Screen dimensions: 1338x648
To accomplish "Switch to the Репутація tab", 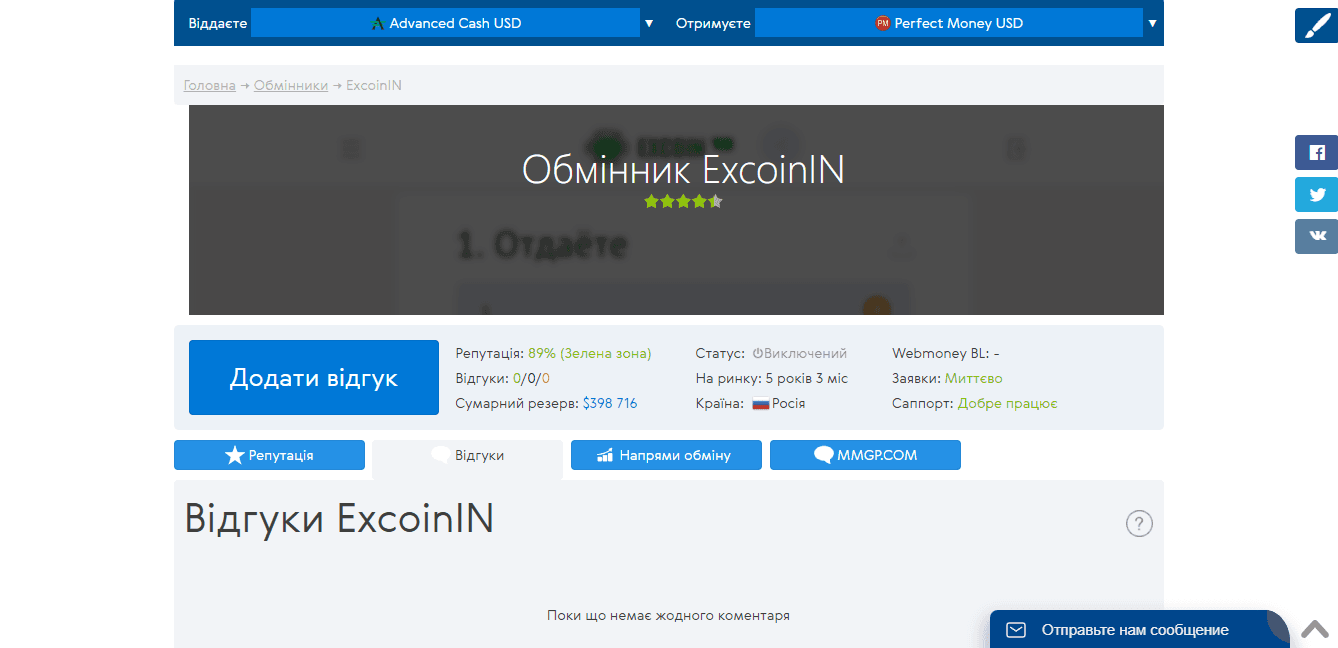I will click(x=269, y=455).
